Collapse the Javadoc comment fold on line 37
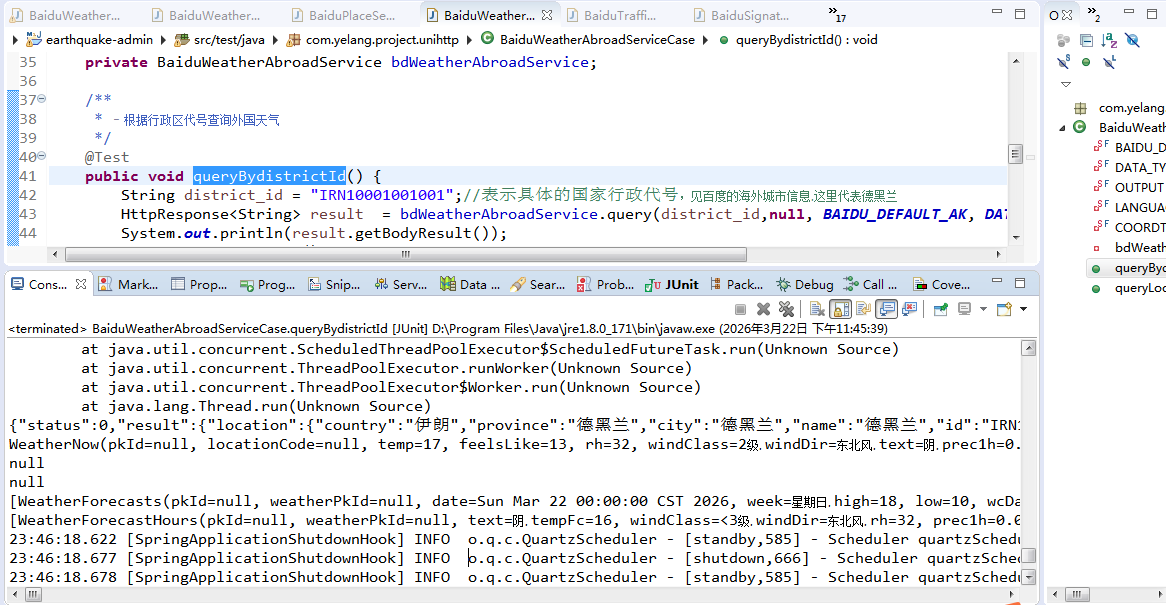This screenshot has width=1166, height=605. (x=42, y=98)
